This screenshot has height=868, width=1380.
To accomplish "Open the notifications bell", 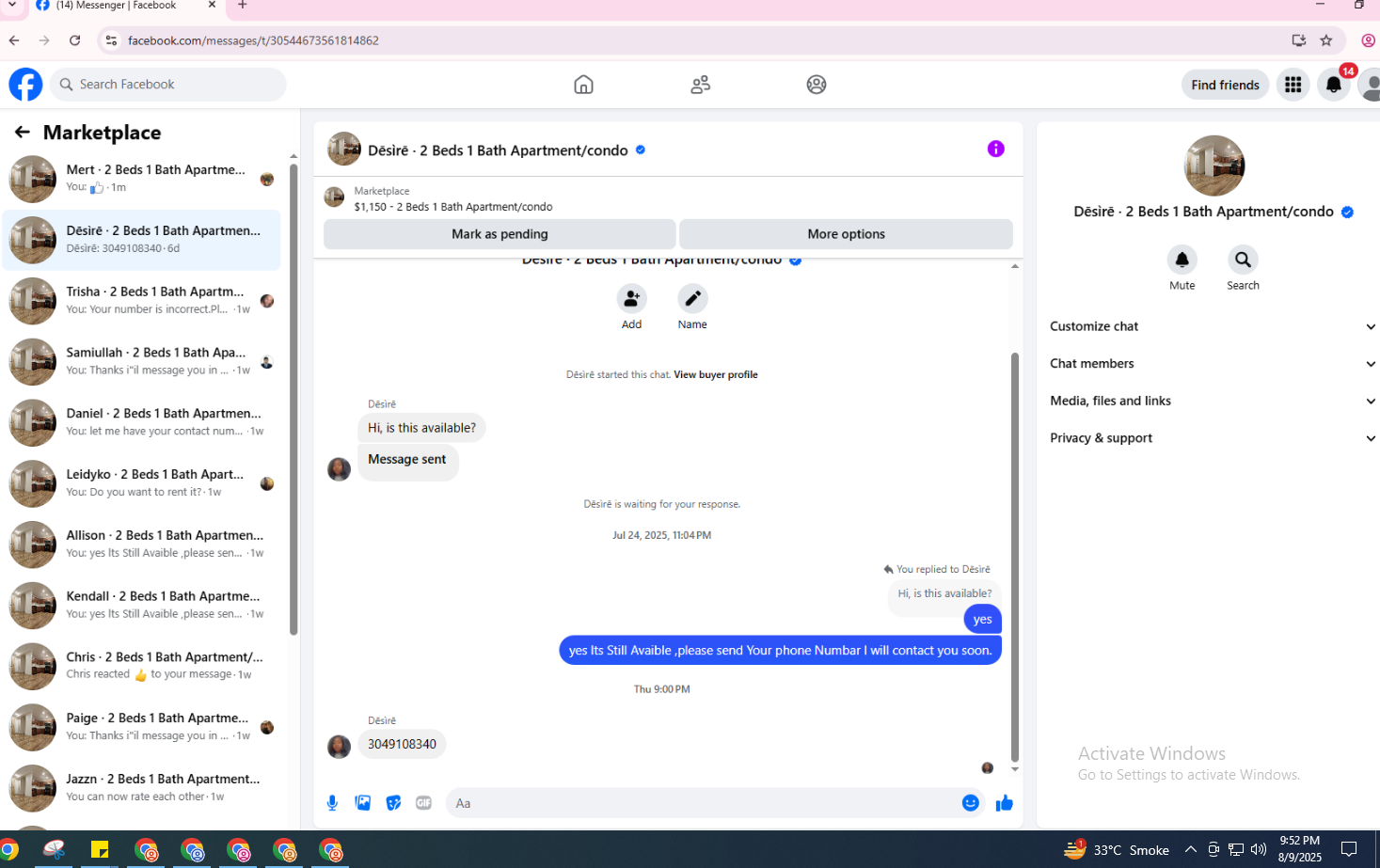I will point(1334,85).
